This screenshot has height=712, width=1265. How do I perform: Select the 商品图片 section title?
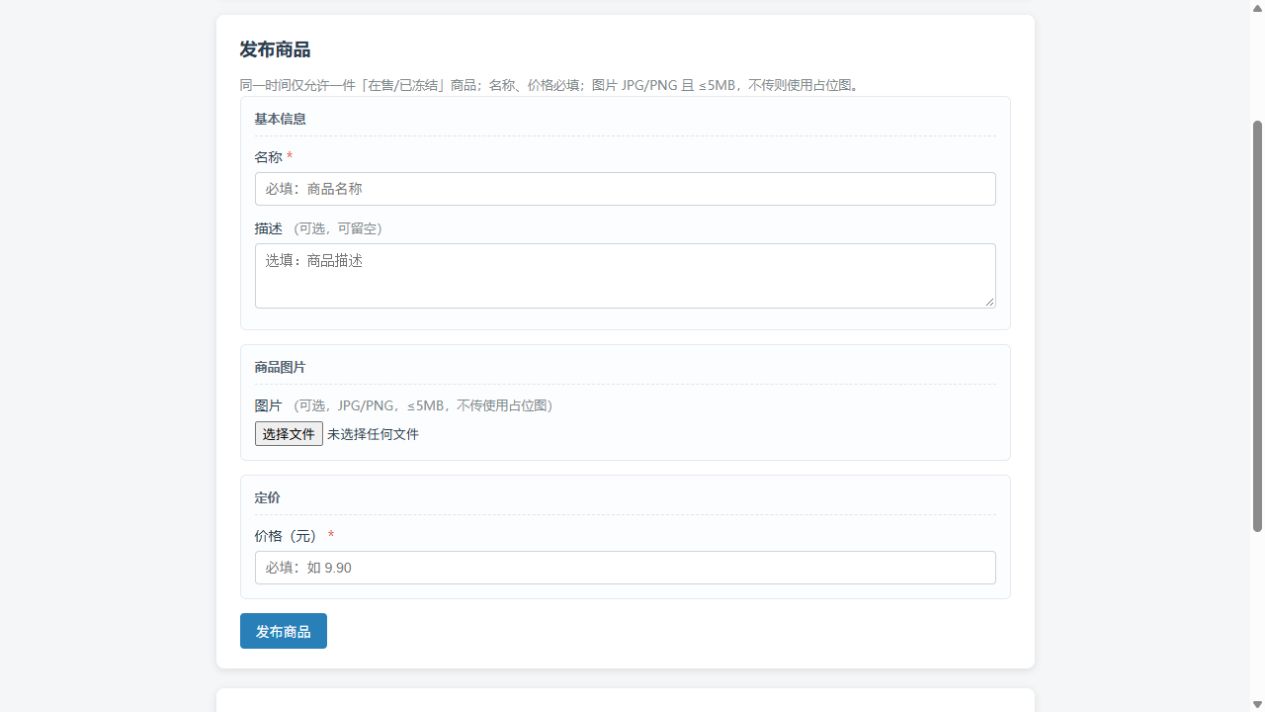280,368
